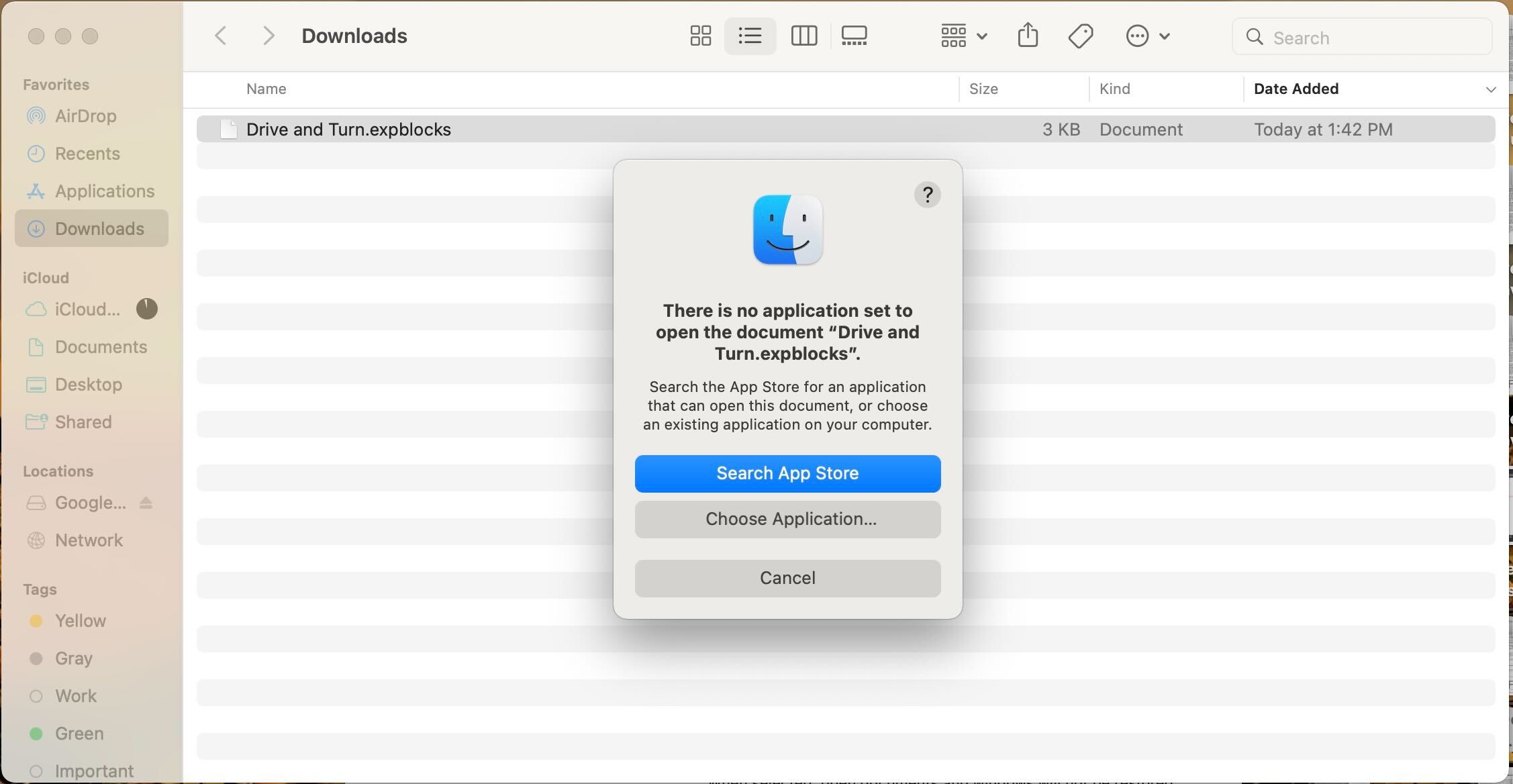The image size is (1513, 784).
Task: Cancel the no-application dialog
Action: click(787, 578)
